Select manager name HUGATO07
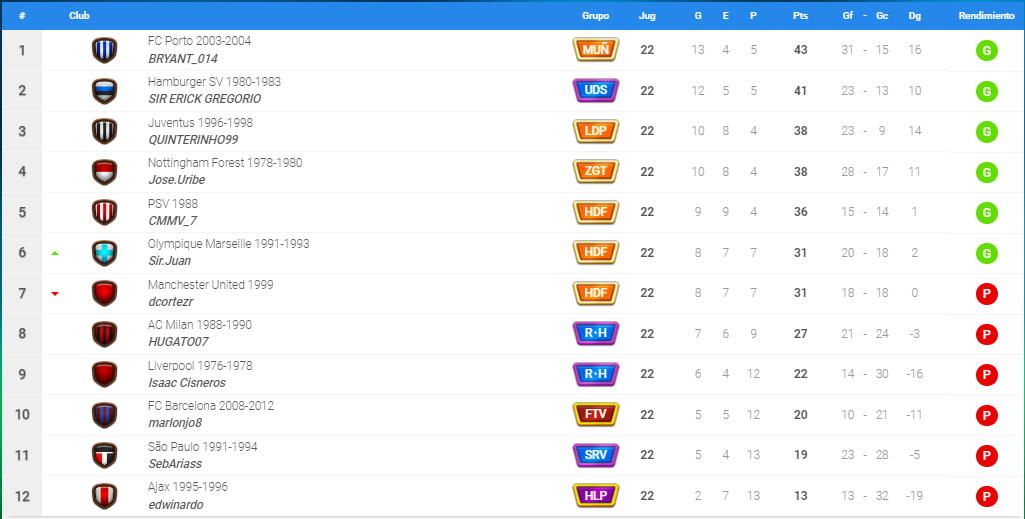The image size is (1025, 519). [x=178, y=342]
